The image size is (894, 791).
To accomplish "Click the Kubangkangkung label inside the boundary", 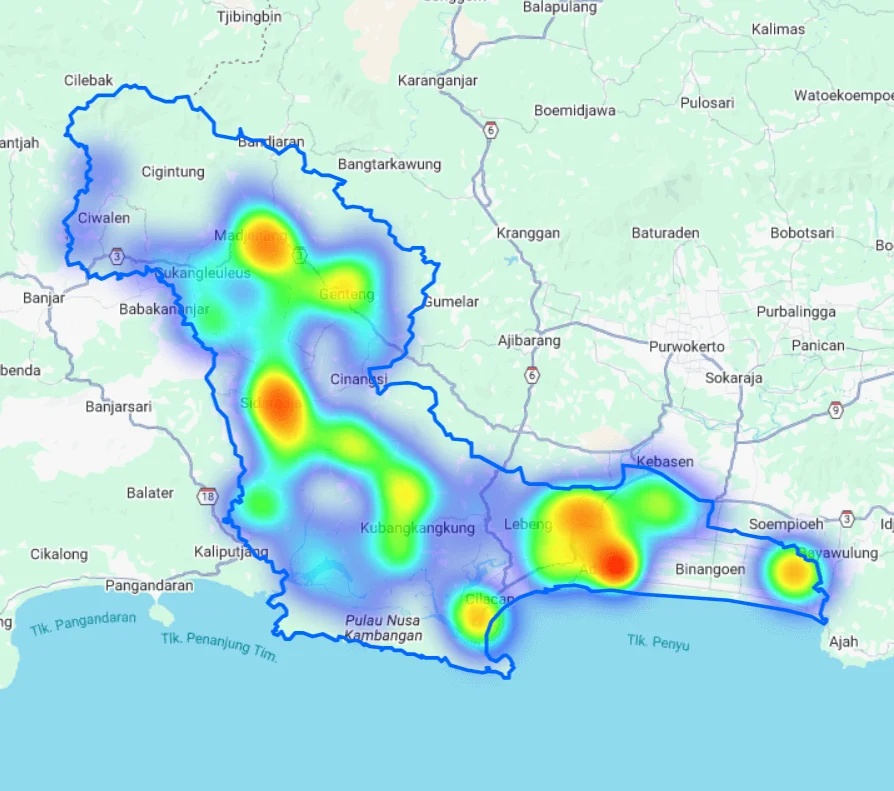I will [417, 529].
